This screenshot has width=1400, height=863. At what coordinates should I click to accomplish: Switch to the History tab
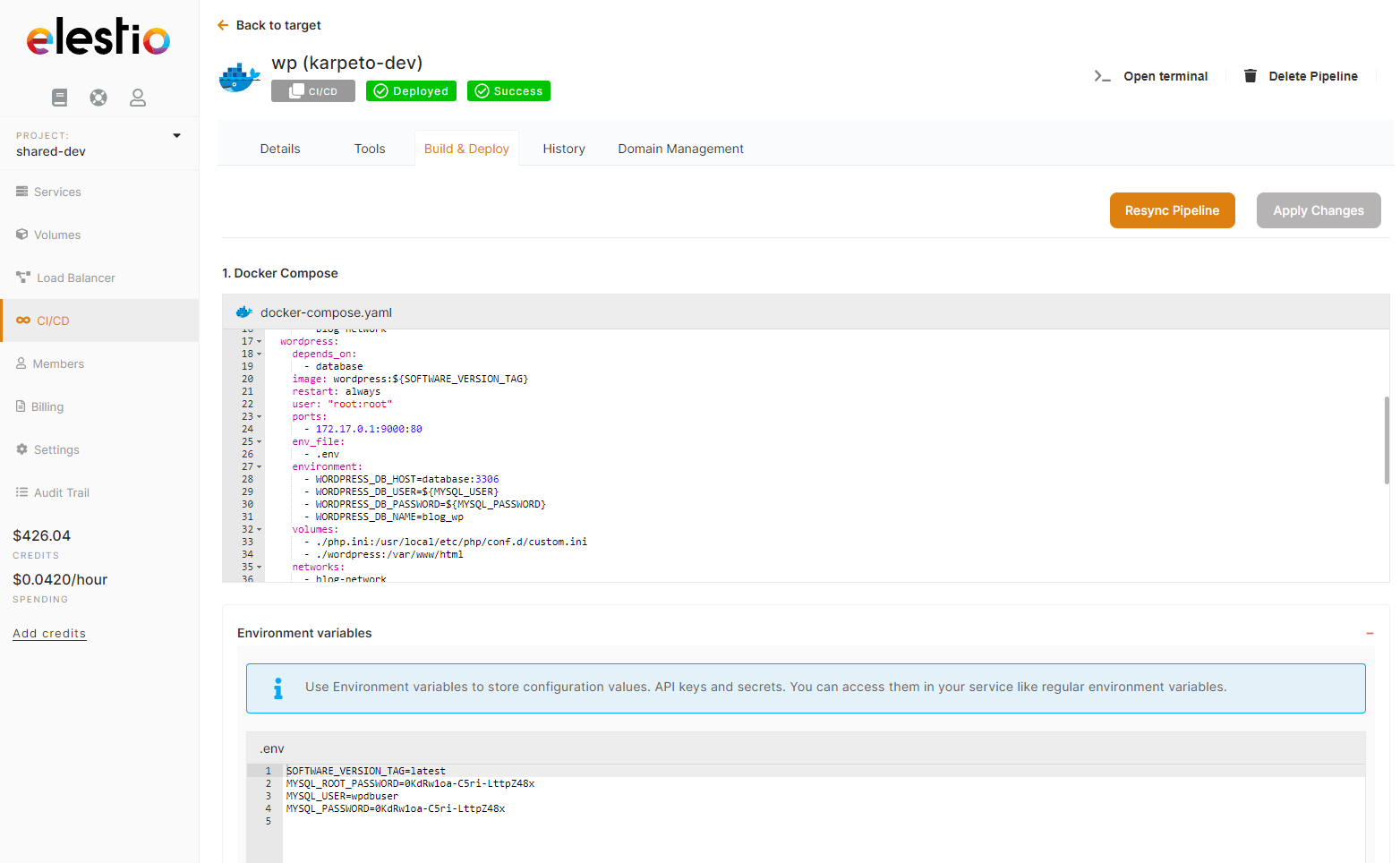(x=563, y=149)
